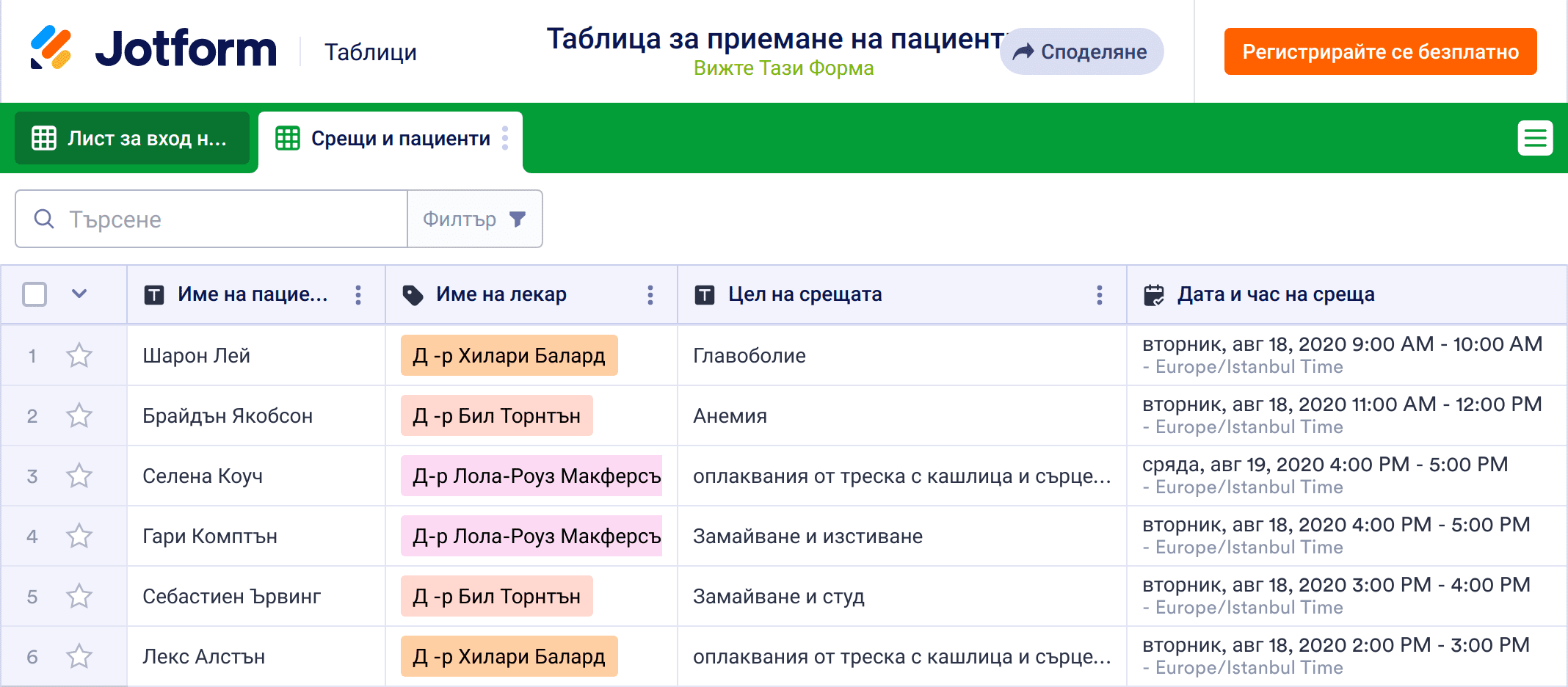
Task: Open Цел на срещата column options menu
Action: pos(1099,295)
